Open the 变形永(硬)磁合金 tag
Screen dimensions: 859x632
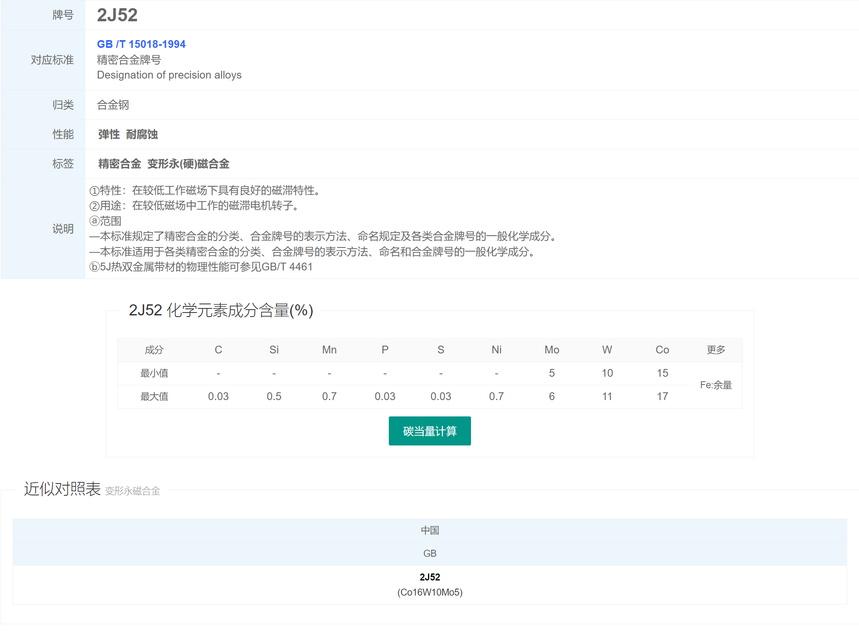(x=188, y=163)
